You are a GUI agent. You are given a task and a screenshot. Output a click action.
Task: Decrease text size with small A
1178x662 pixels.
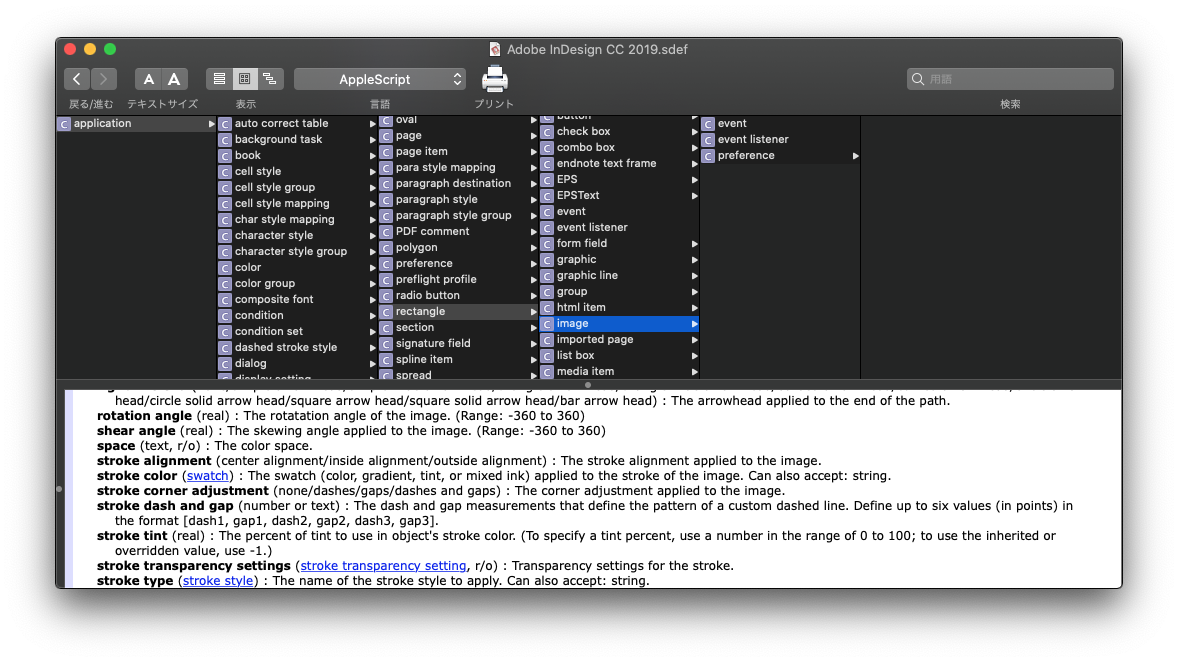[148, 79]
